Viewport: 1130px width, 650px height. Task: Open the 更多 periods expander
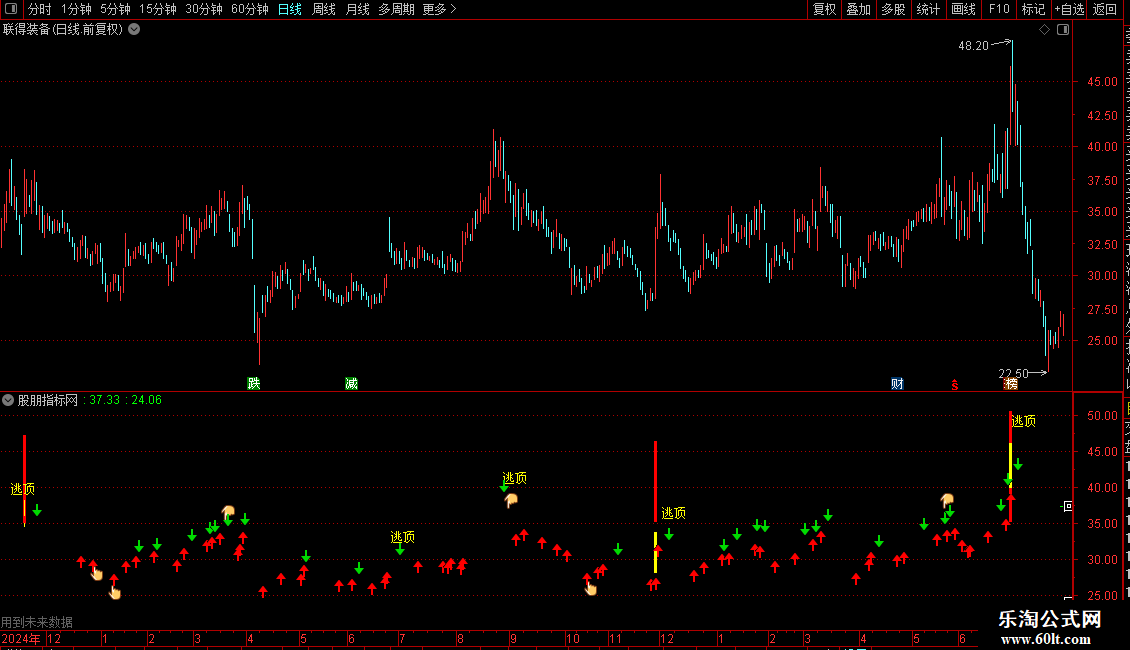pos(439,9)
